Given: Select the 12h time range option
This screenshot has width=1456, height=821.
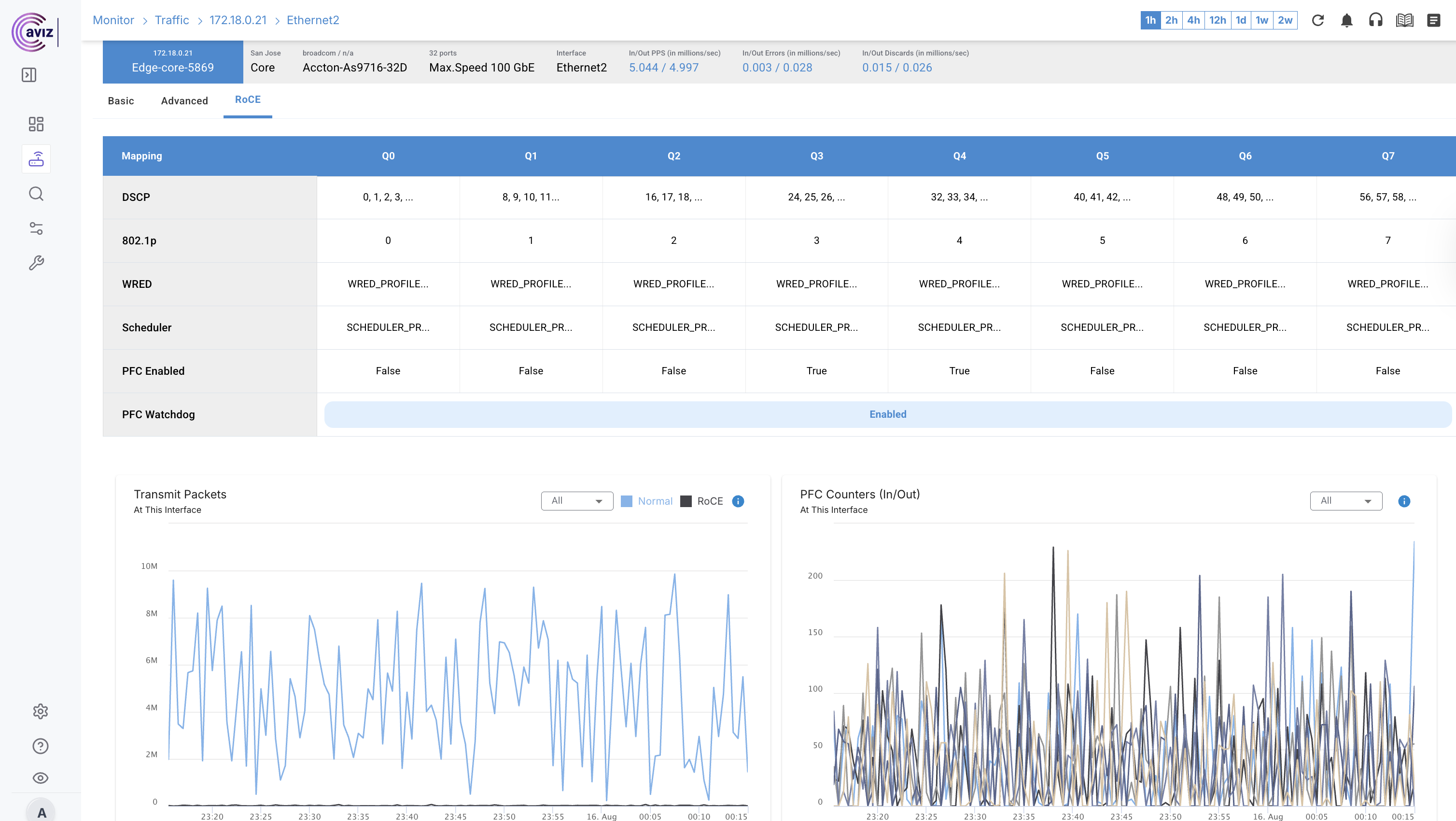Looking at the screenshot, I should pos(1217,20).
